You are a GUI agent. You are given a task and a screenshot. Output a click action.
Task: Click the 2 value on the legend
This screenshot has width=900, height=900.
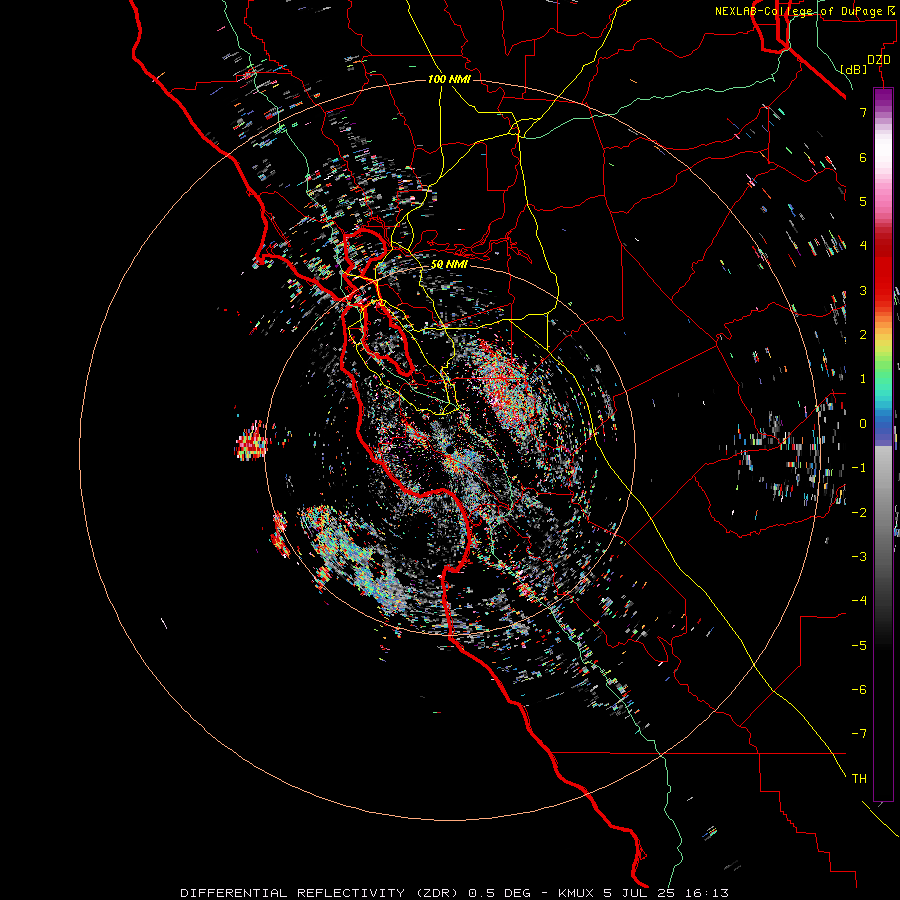click(x=863, y=335)
